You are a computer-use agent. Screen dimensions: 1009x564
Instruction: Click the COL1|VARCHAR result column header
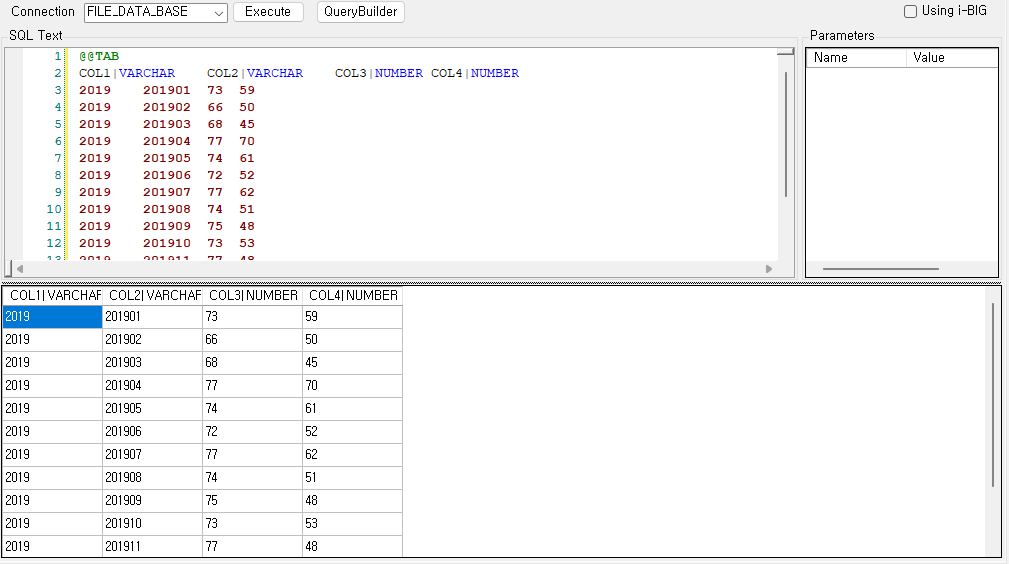pyautogui.click(x=52, y=296)
